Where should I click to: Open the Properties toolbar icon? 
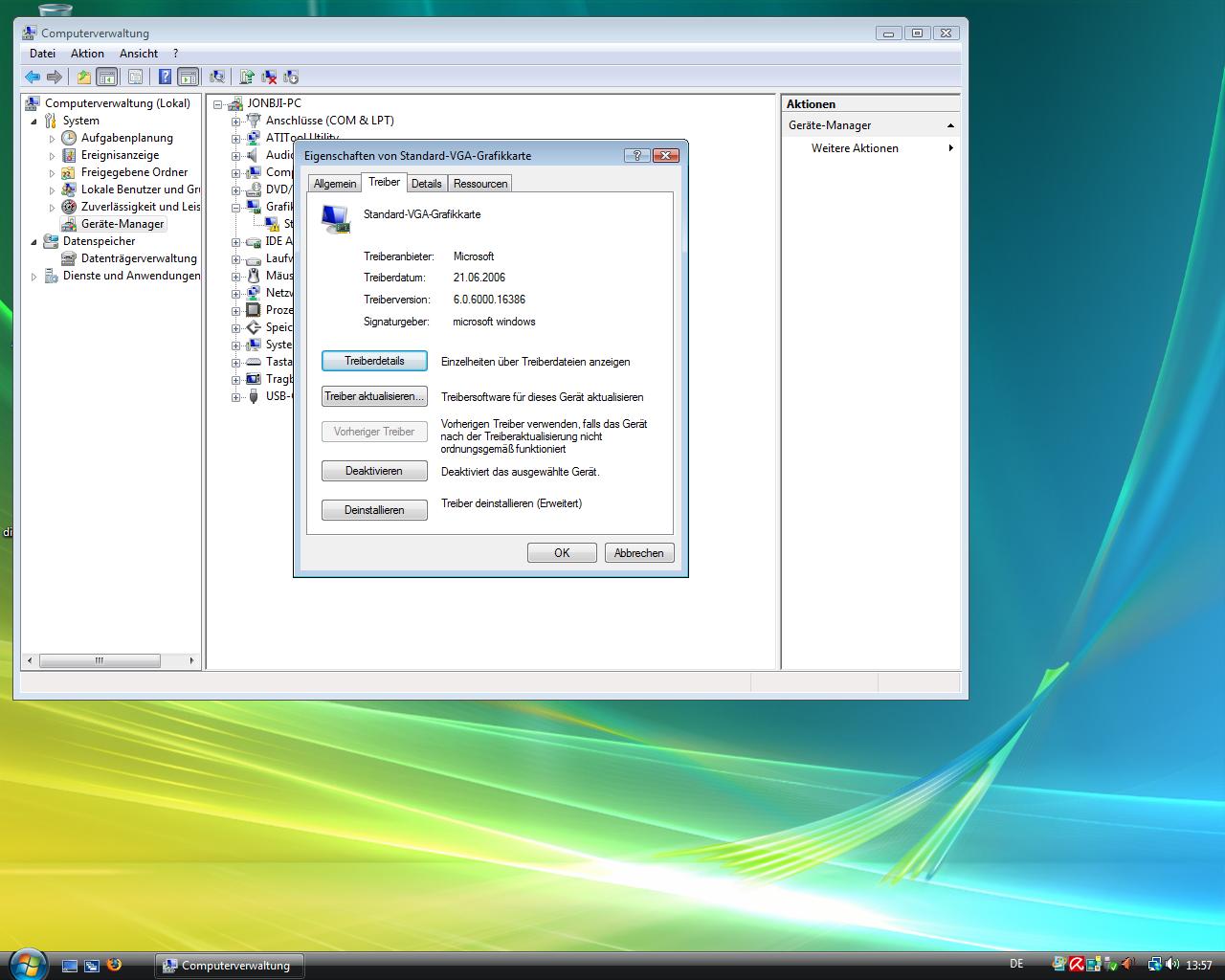click(x=135, y=77)
